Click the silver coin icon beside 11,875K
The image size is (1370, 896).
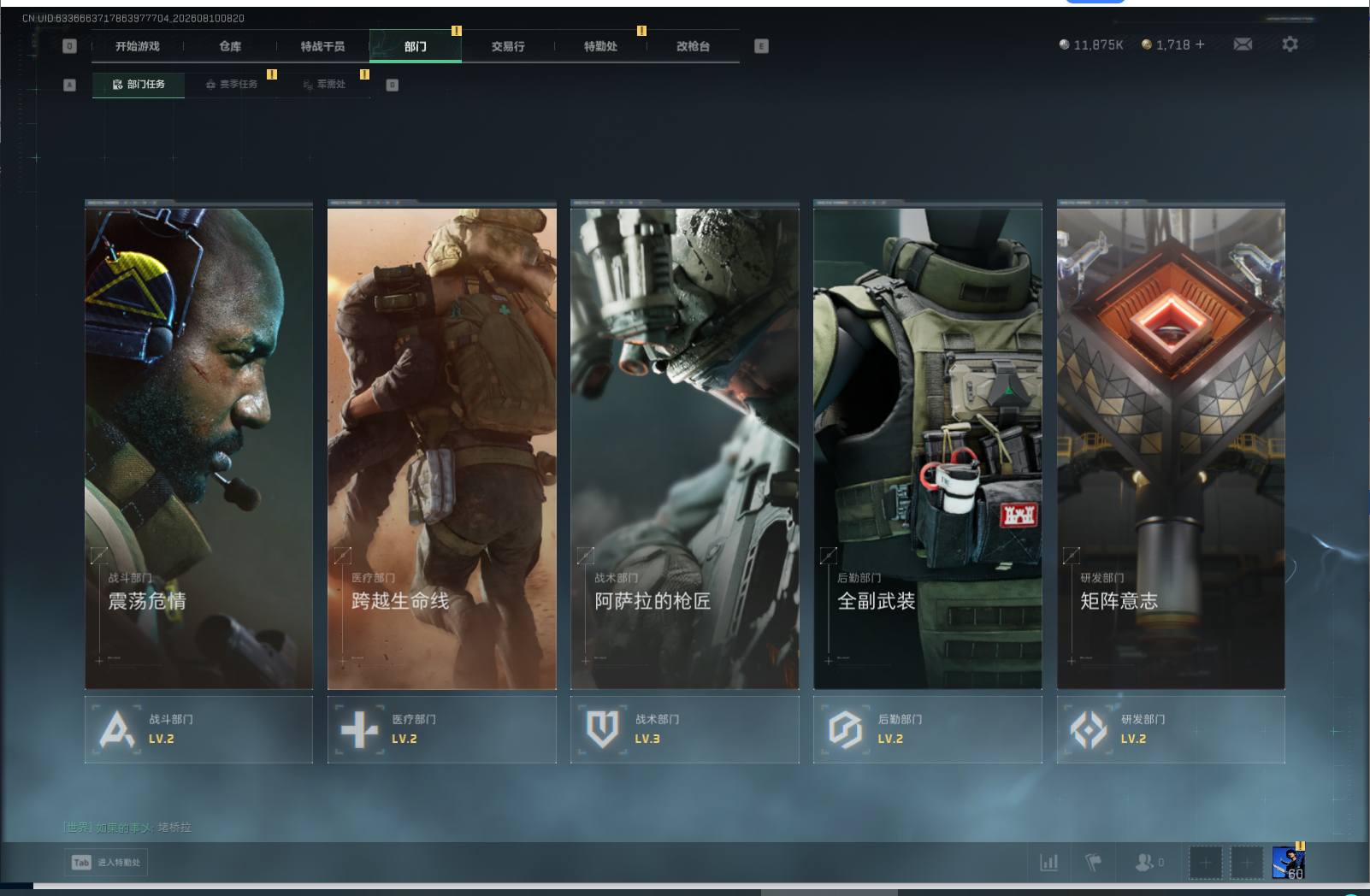click(1064, 44)
